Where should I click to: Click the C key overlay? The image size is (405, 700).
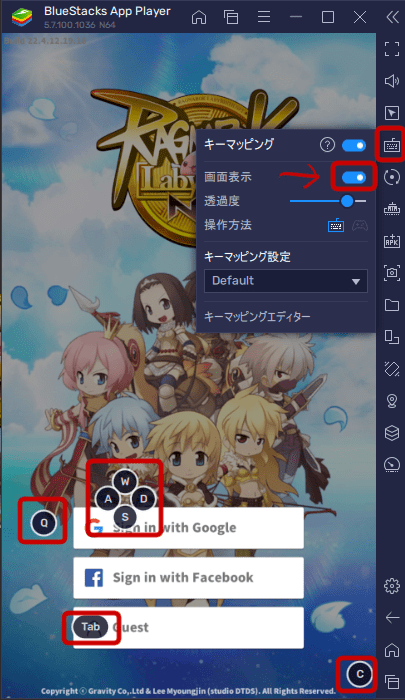point(359,674)
